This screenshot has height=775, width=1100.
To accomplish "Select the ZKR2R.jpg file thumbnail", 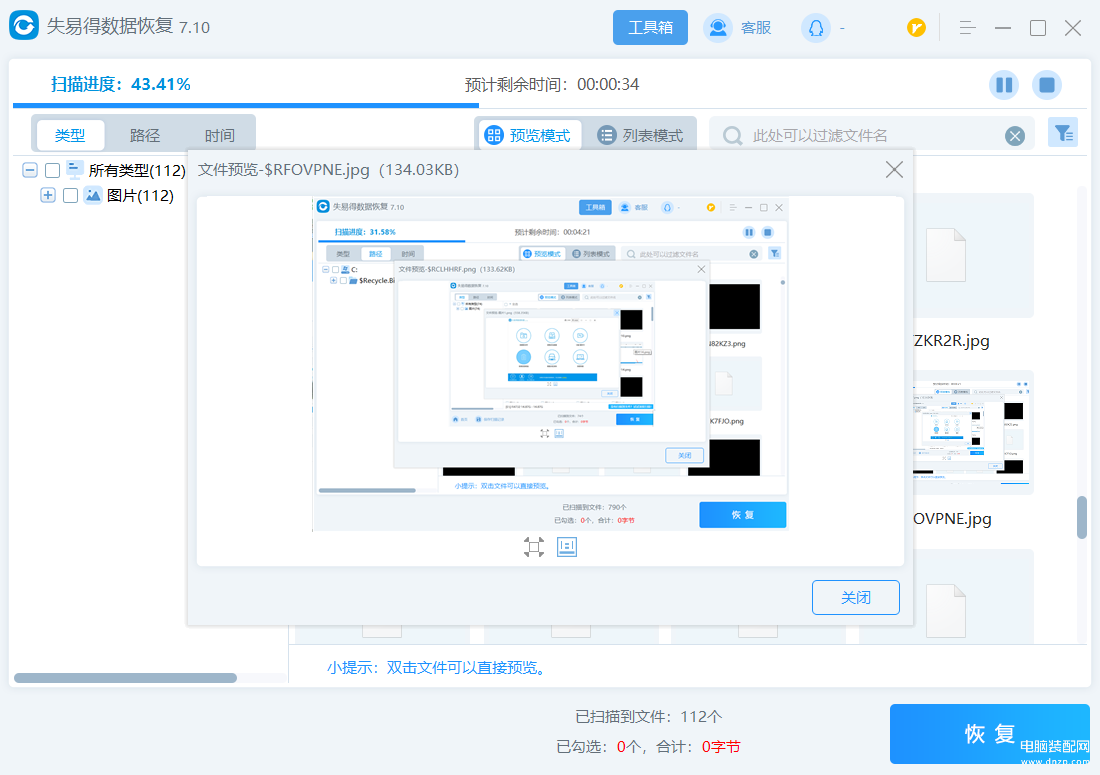I will tap(974, 256).
